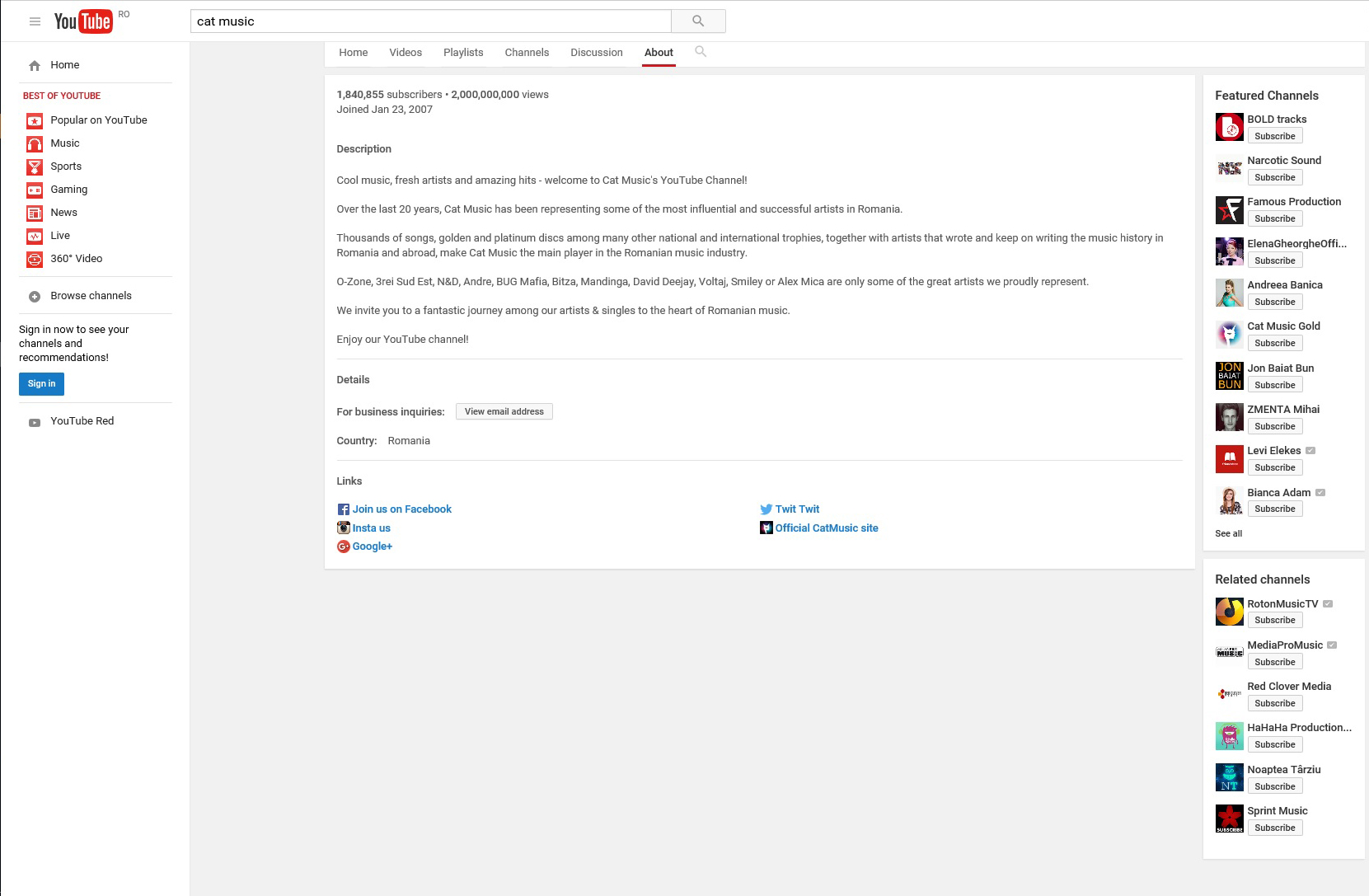Open the RotonMusicTV channel name

(1282, 604)
